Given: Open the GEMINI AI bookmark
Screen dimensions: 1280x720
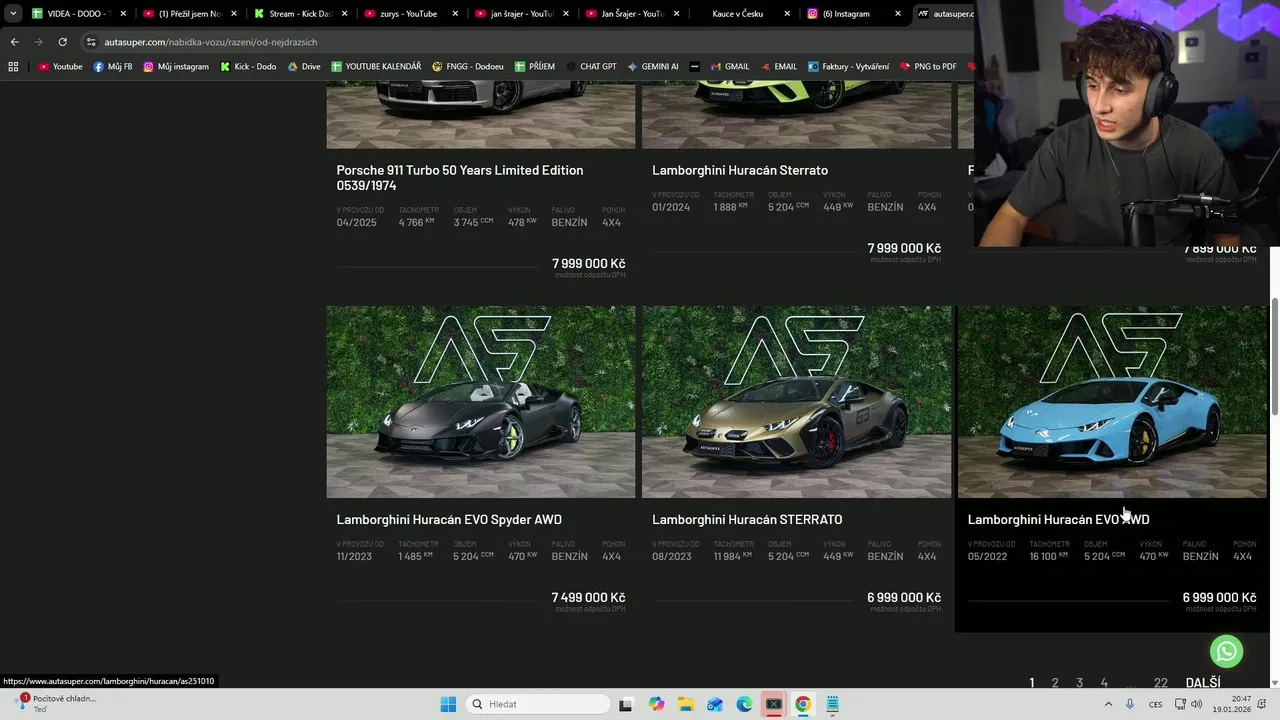Looking at the screenshot, I should pyautogui.click(x=653, y=67).
